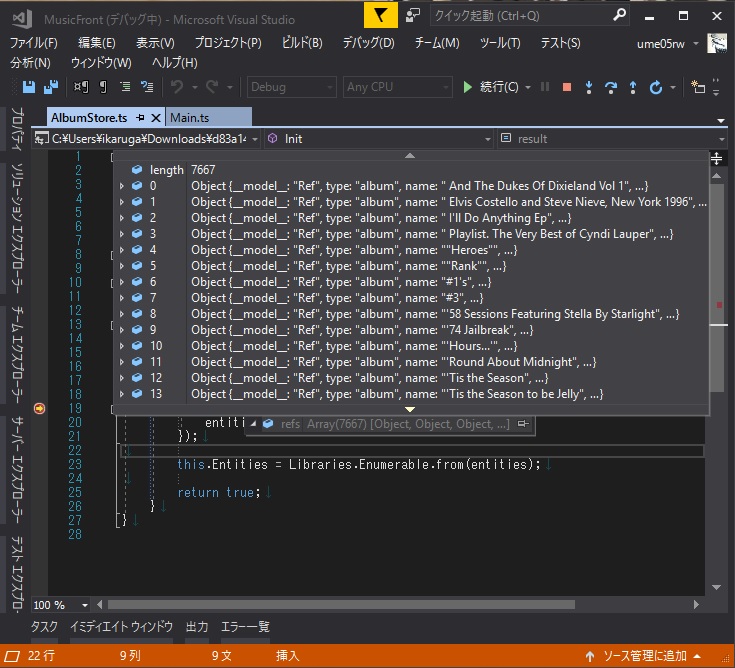Expand array item 9 '74 Jailbreak

(121, 330)
